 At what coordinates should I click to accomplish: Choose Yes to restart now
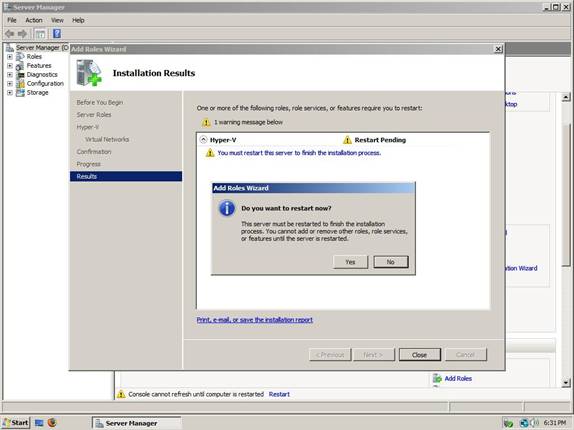coord(350,262)
